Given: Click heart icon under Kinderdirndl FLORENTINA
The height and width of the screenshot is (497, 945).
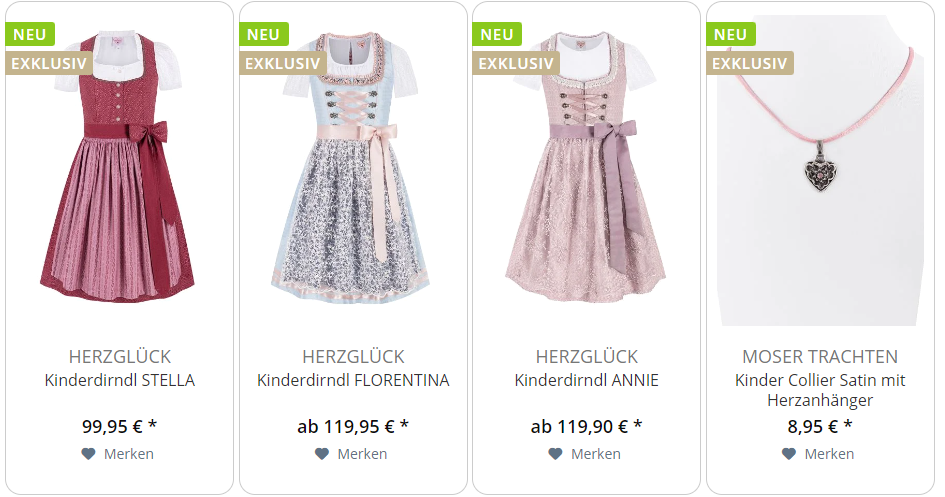Looking at the screenshot, I should (x=322, y=454).
